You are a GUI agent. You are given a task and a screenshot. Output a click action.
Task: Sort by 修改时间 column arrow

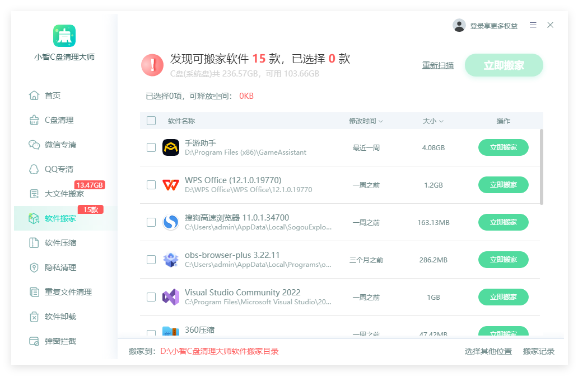[x=381, y=121]
